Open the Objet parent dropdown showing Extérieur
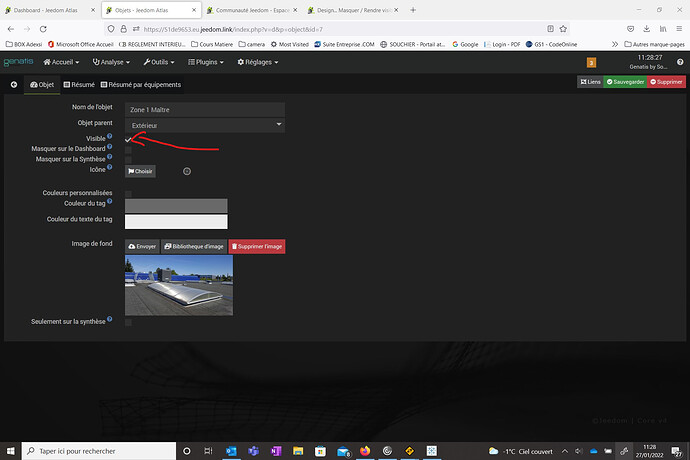This screenshot has width=690, height=460. (205, 125)
